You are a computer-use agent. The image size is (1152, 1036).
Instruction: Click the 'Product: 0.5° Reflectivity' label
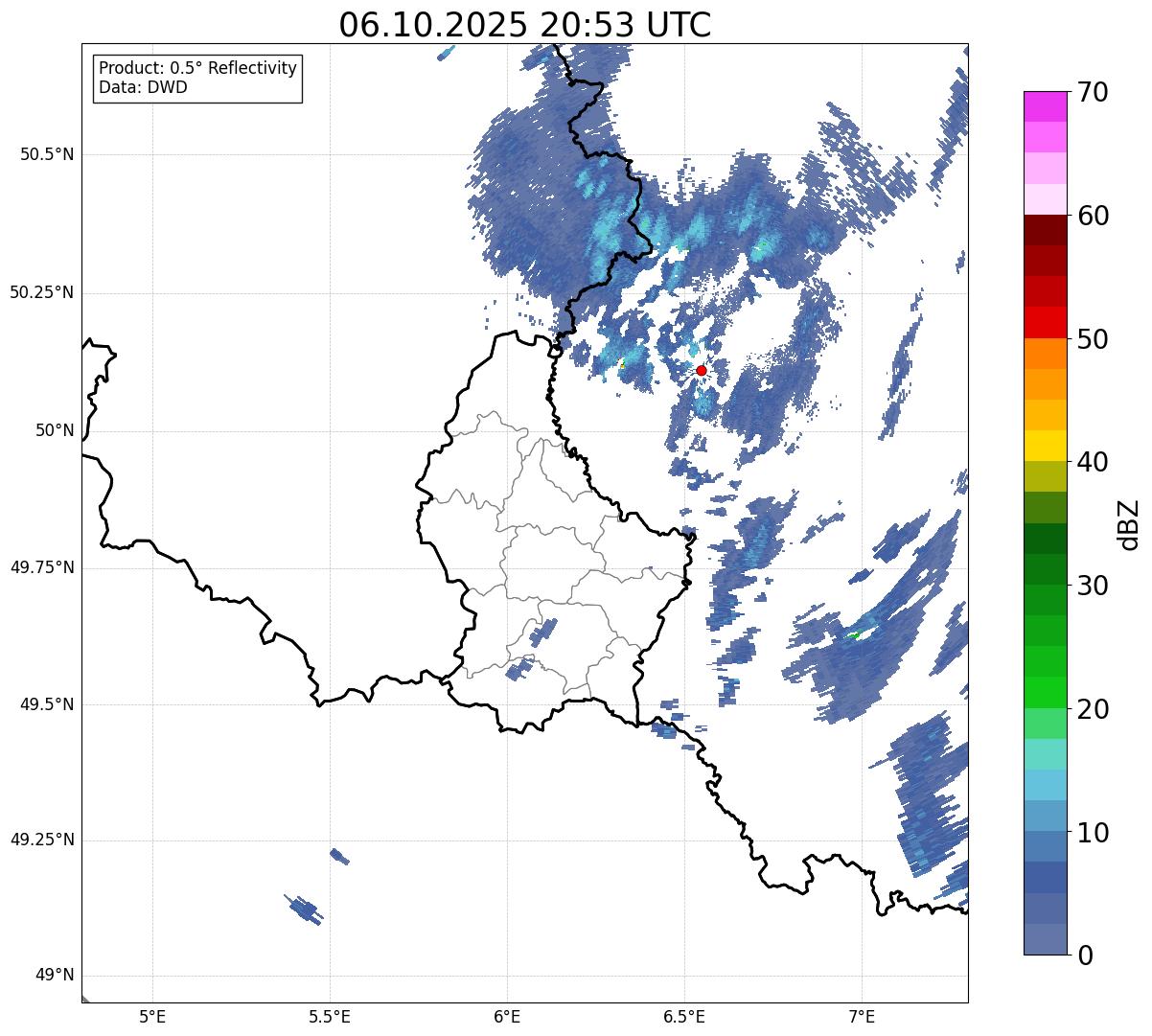click(x=197, y=68)
